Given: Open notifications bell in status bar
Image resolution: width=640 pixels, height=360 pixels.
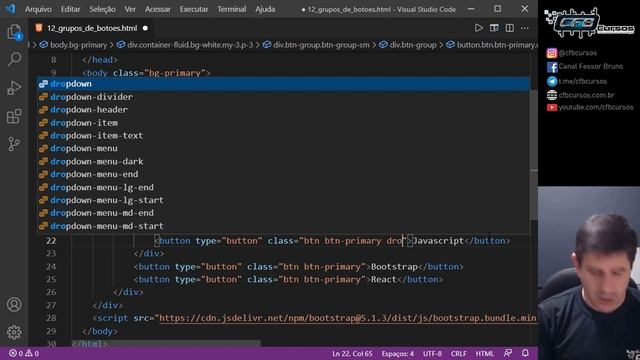Looking at the screenshot, I should click(x=525, y=353).
